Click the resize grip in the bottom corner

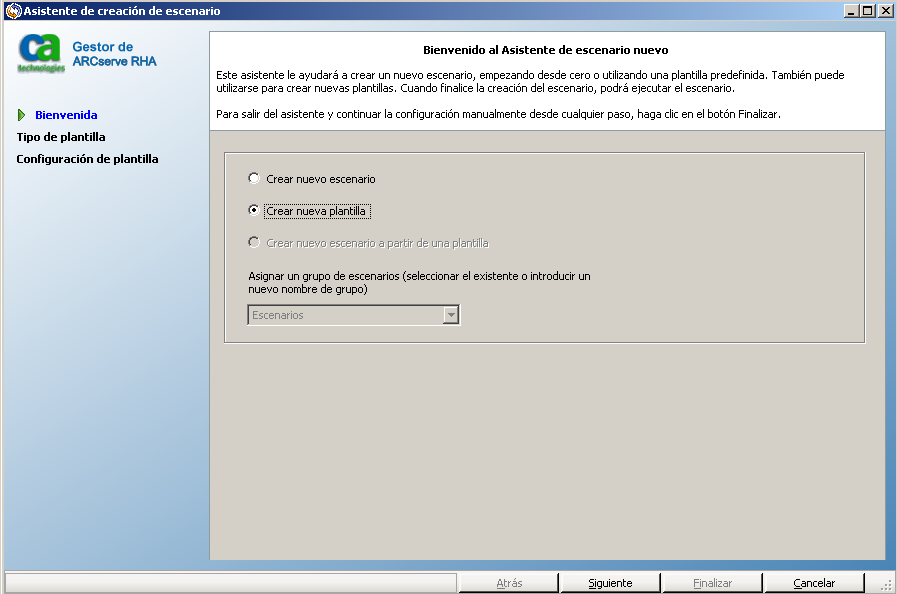click(886, 585)
